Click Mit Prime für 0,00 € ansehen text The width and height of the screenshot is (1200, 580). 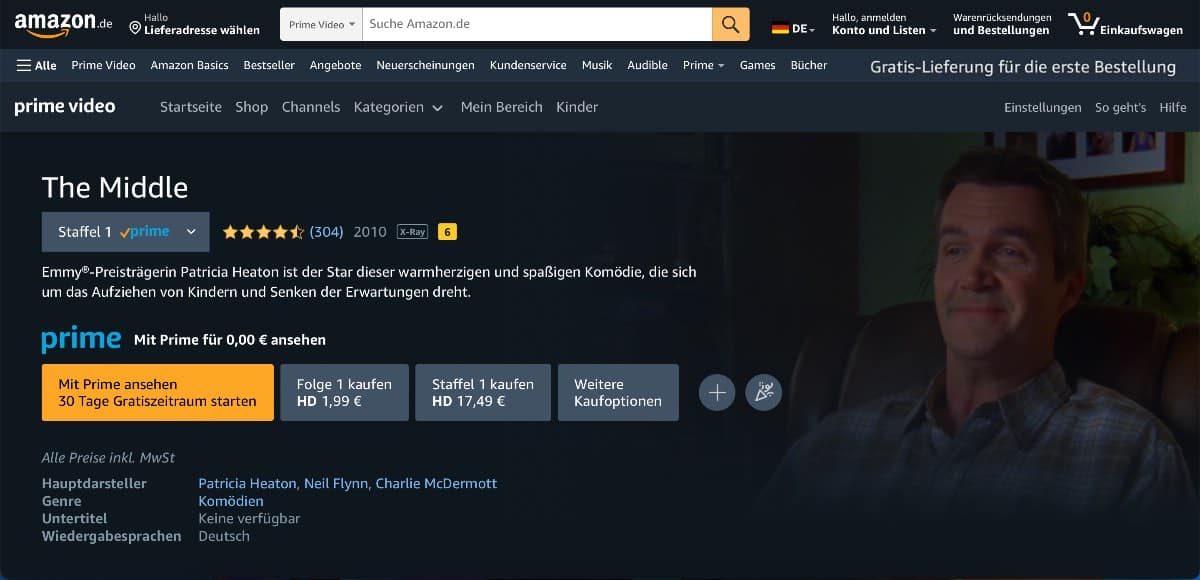[x=230, y=340]
